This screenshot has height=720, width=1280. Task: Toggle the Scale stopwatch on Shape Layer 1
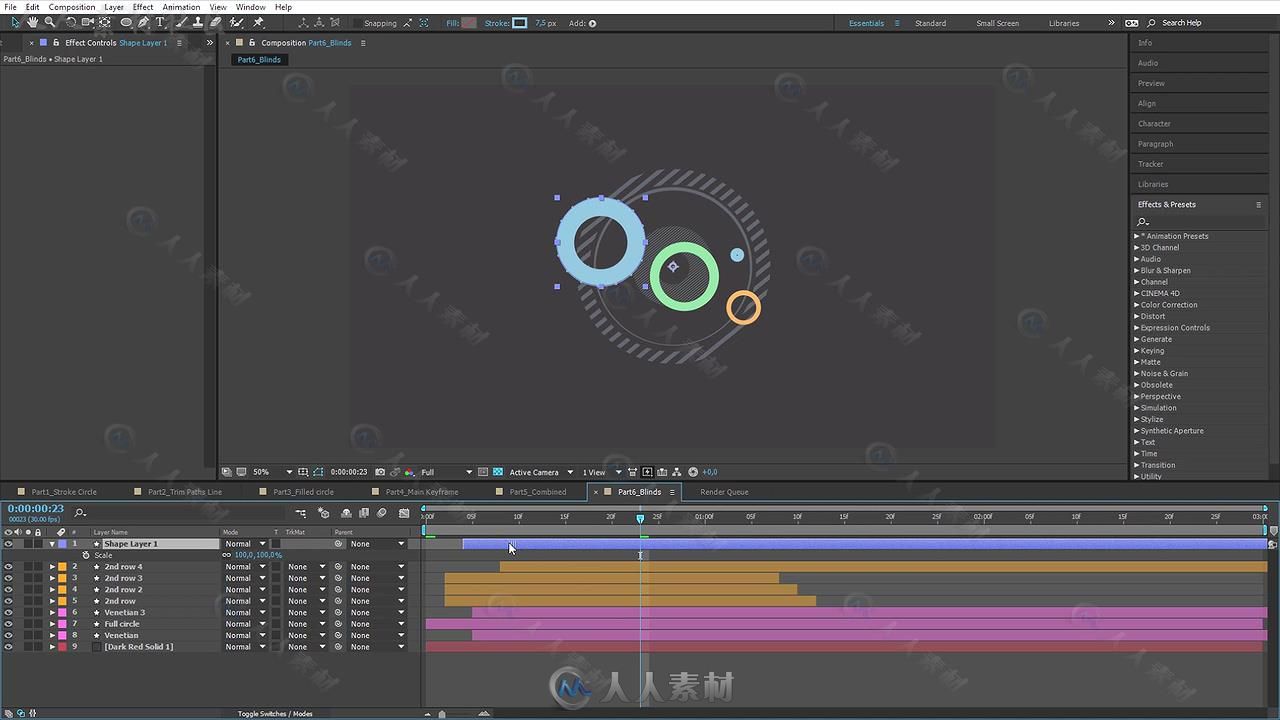click(x=86, y=555)
